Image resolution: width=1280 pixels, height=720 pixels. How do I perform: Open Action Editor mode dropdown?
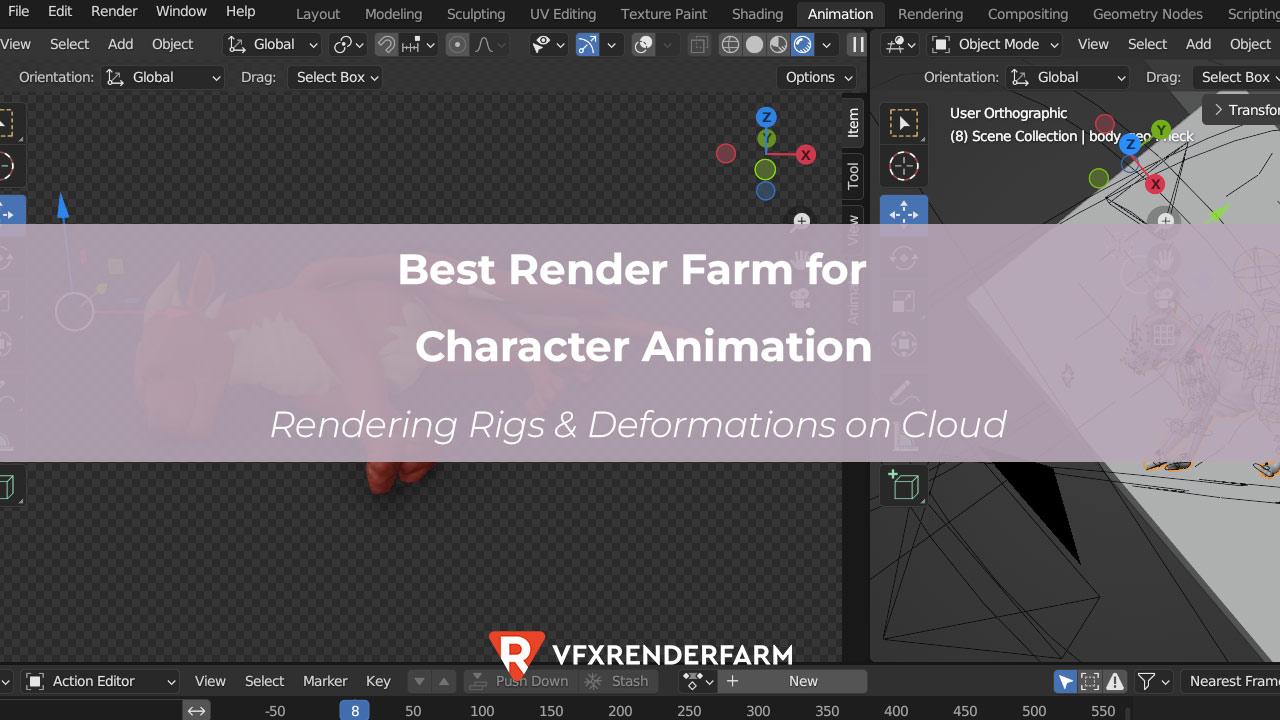click(100, 681)
